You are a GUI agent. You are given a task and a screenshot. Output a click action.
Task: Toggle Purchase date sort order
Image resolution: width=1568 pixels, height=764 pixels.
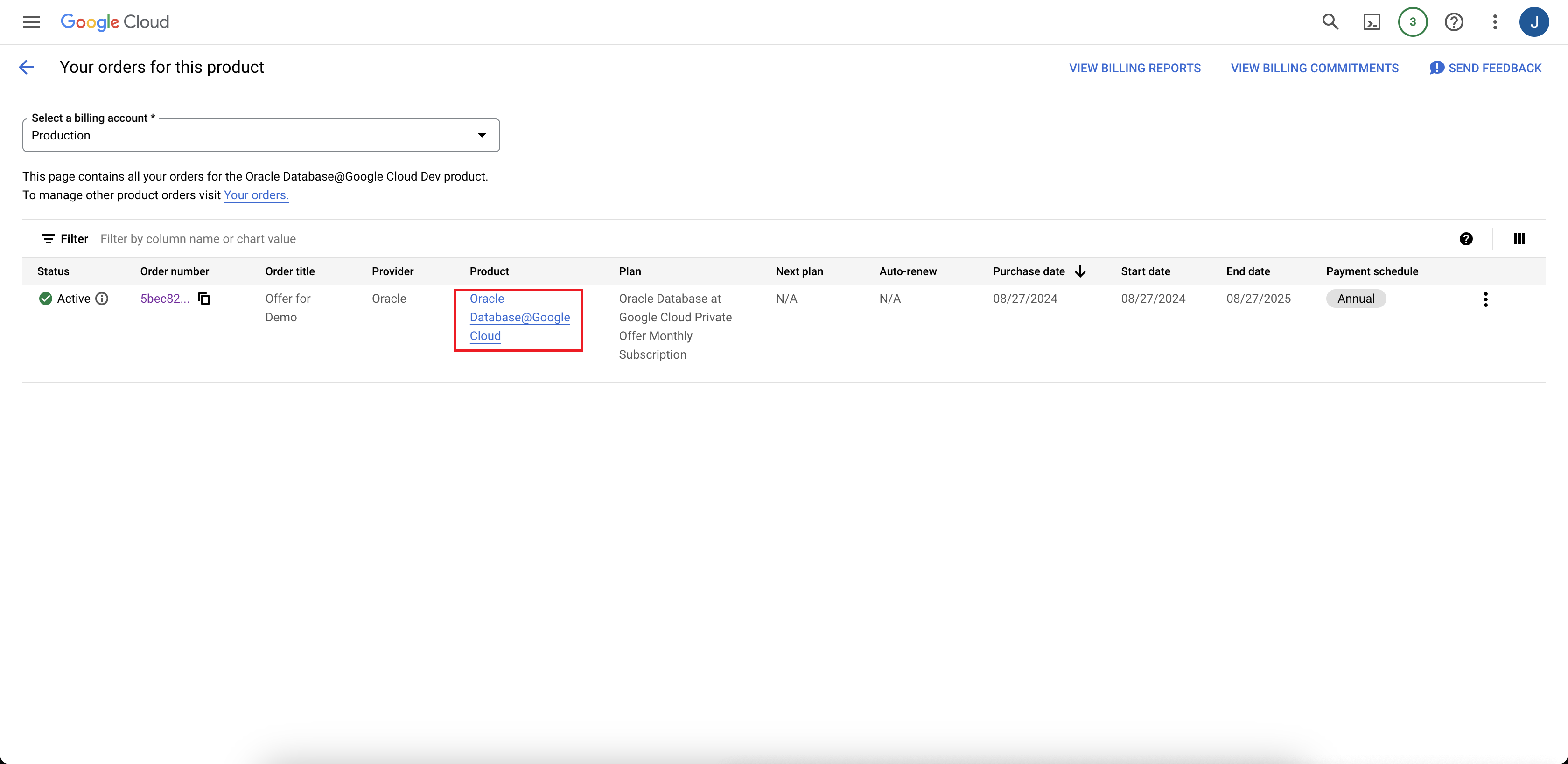1080,271
